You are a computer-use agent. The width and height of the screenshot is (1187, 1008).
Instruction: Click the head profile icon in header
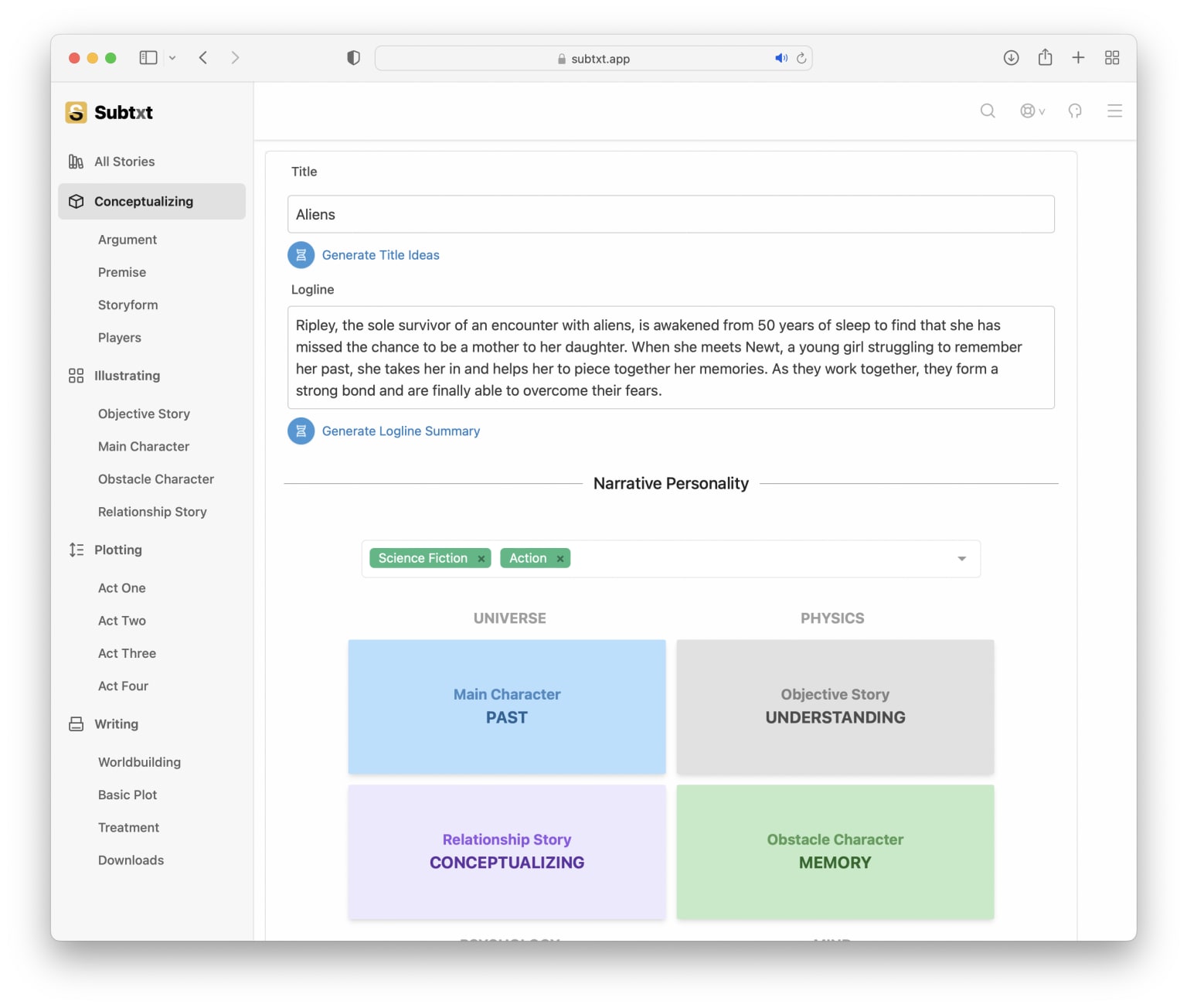(1075, 111)
